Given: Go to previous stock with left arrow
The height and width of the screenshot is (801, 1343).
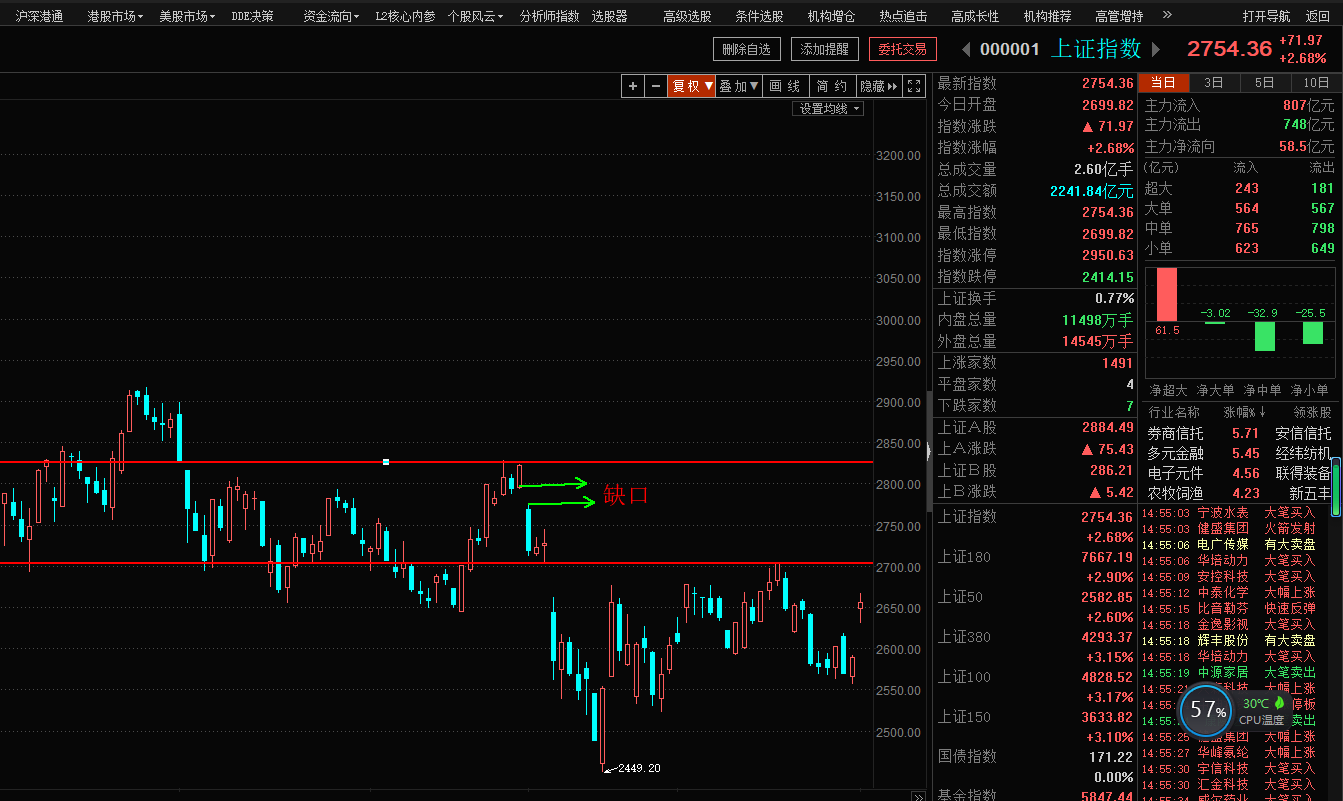Looking at the screenshot, I should click(966, 49).
